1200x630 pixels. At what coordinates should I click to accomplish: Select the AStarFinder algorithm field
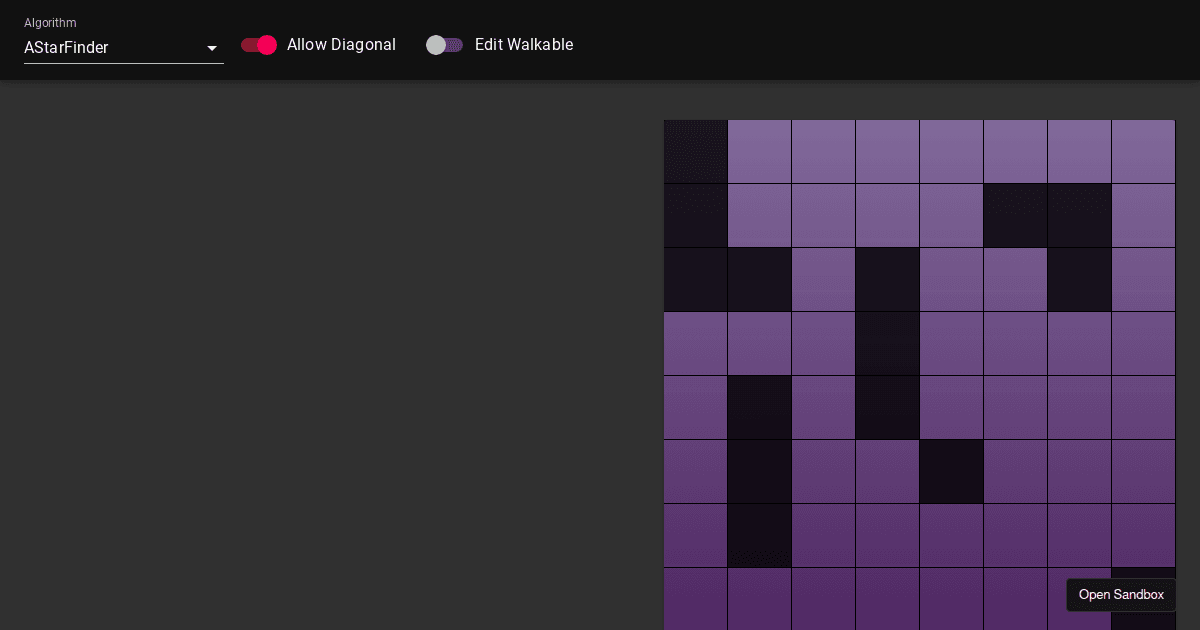(x=100, y=48)
